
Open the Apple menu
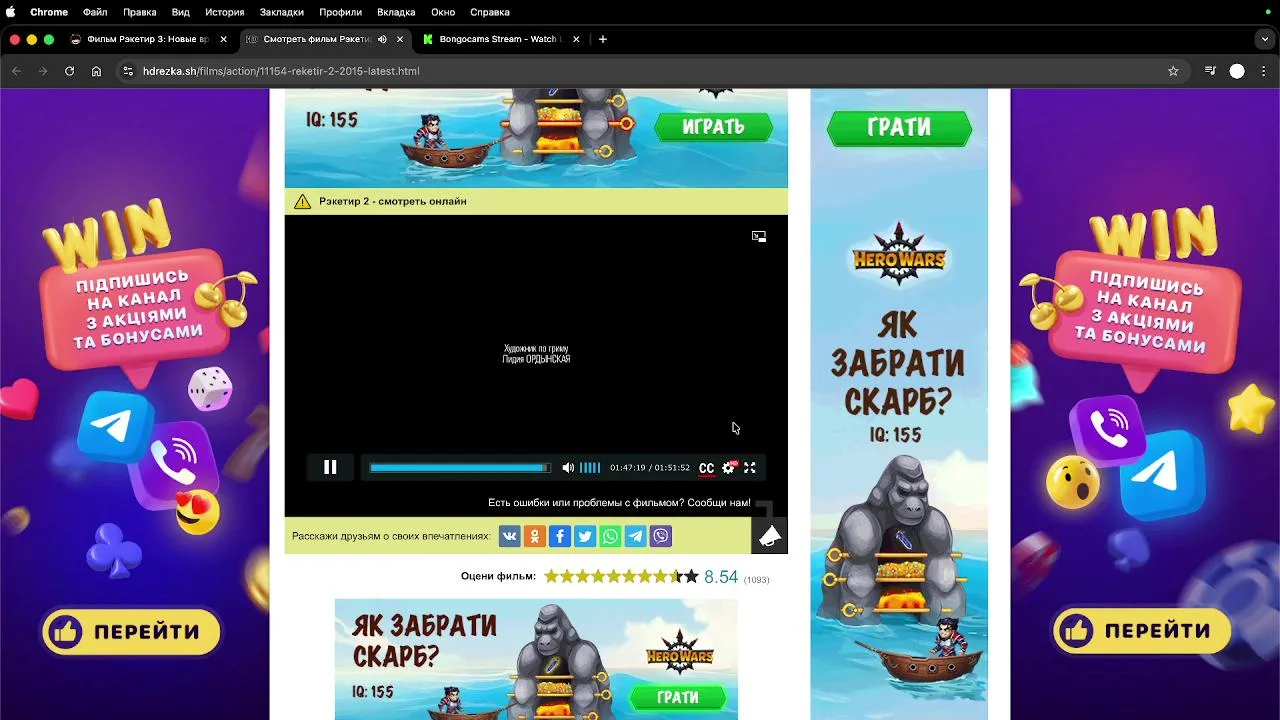click(10, 12)
